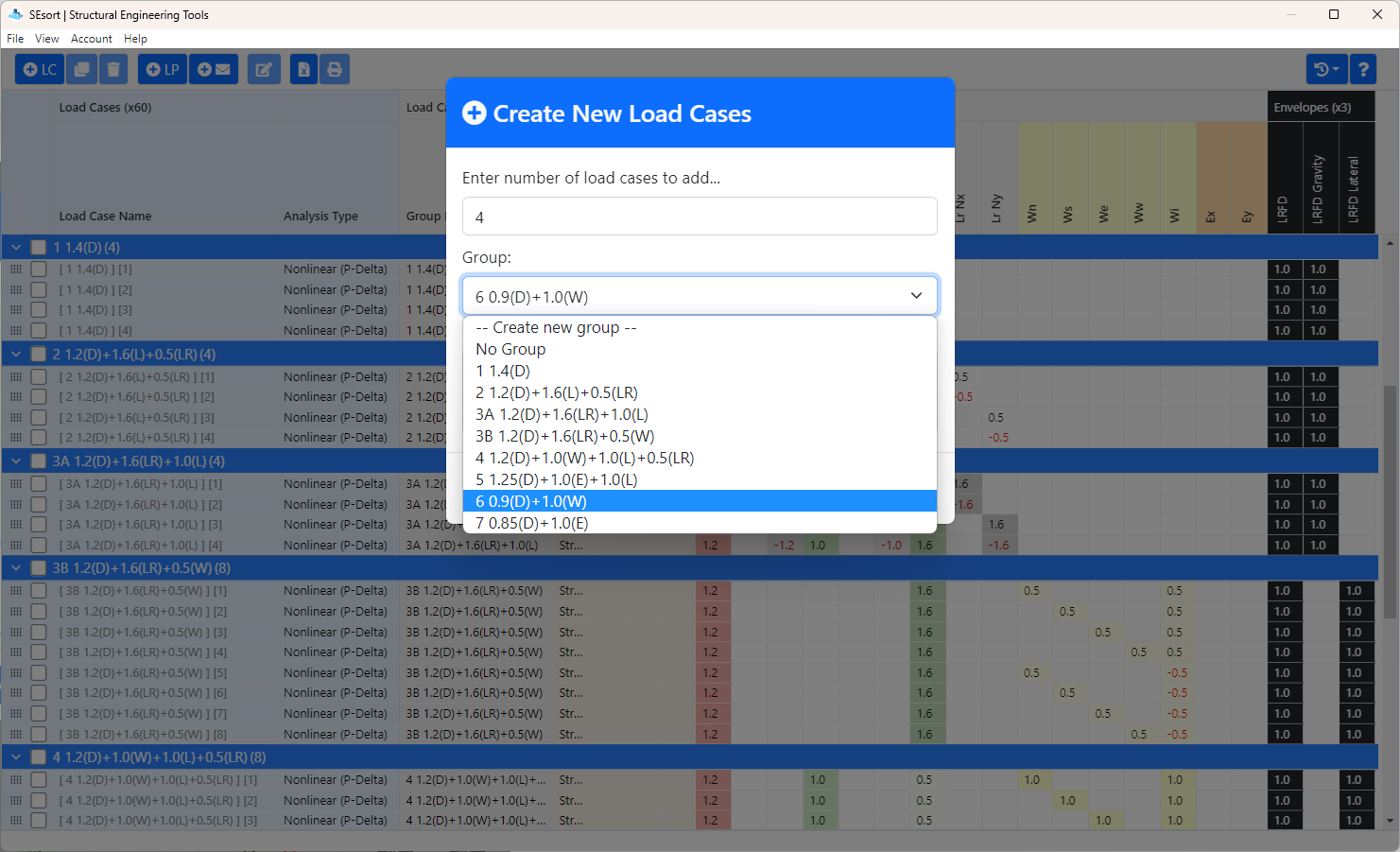This screenshot has height=852, width=1400.
Task: Click the edit pencil toolbar icon
Action: [x=264, y=69]
